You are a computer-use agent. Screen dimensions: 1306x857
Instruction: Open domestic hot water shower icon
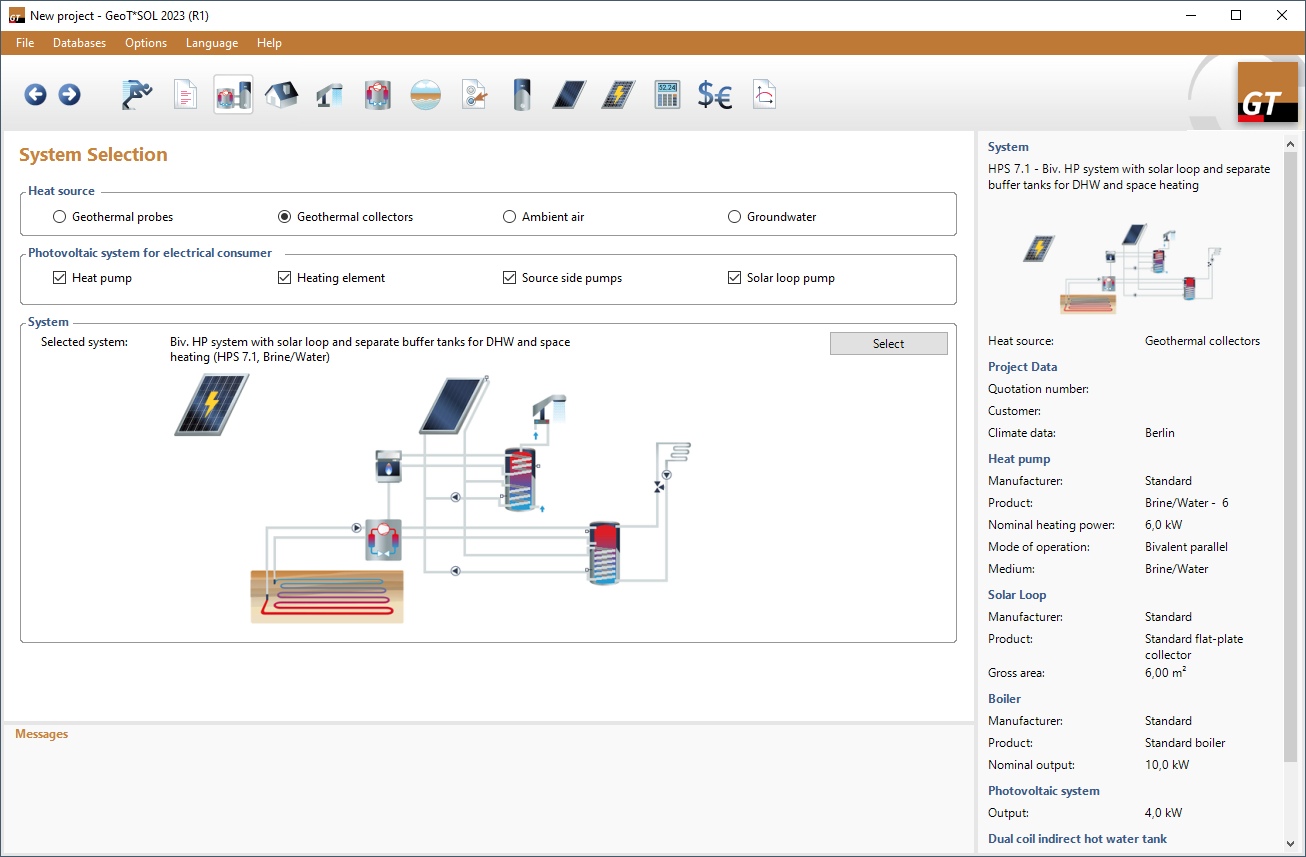[329, 94]
